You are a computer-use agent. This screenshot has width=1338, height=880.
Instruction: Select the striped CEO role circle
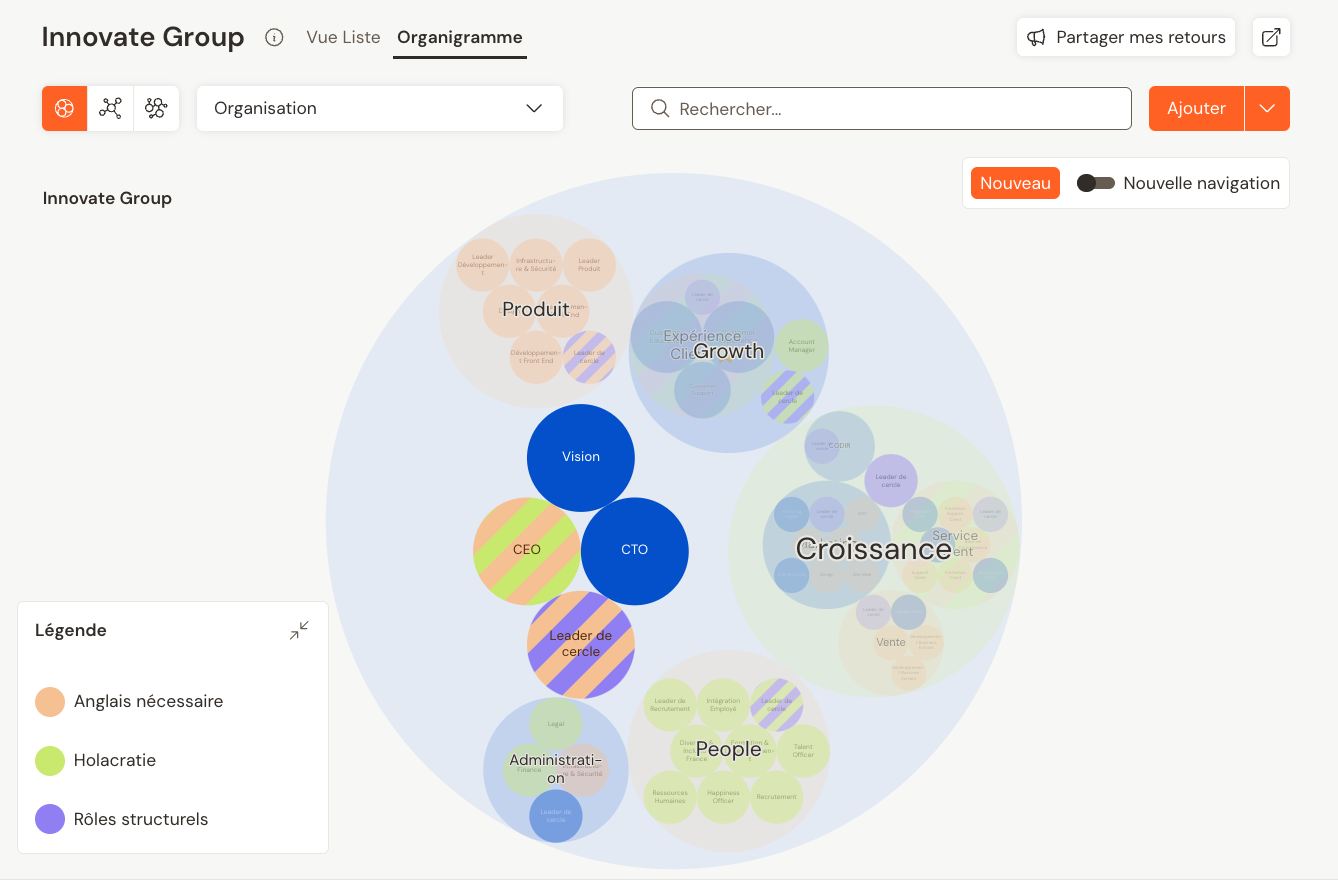coord(527,551)
